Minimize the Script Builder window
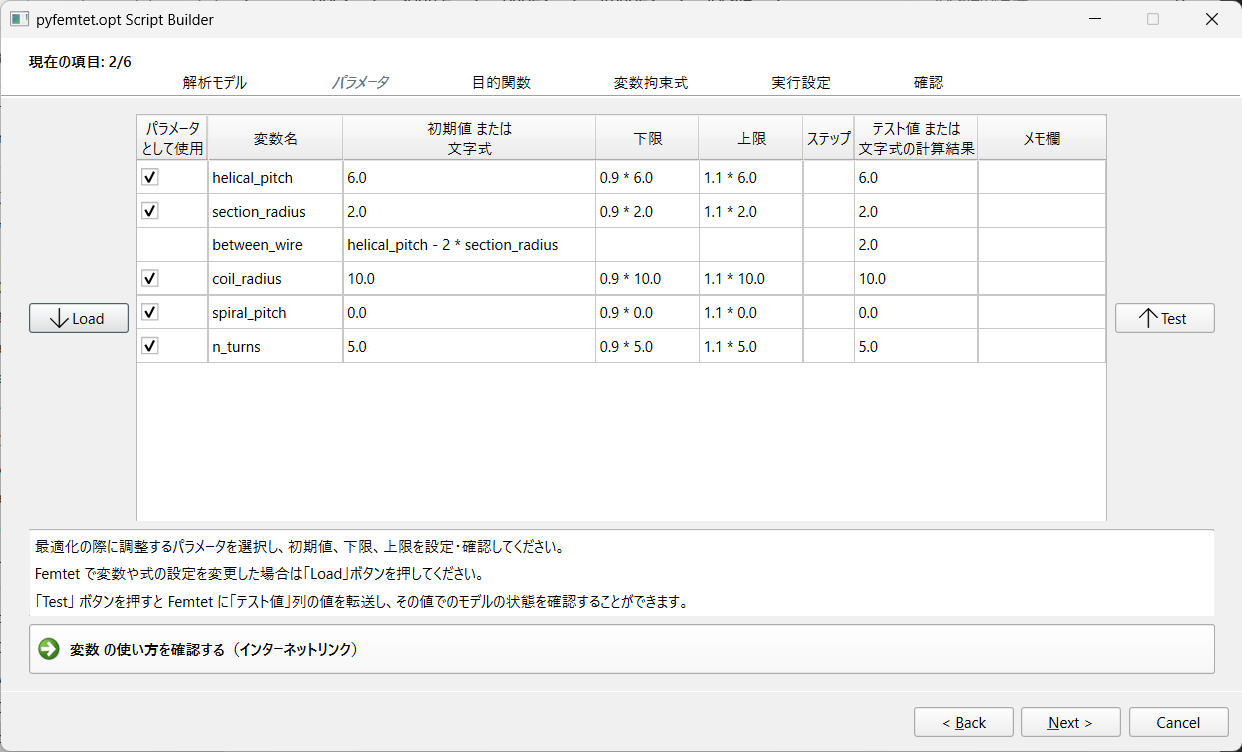The image size is (1242, 752). (1095, 19)
